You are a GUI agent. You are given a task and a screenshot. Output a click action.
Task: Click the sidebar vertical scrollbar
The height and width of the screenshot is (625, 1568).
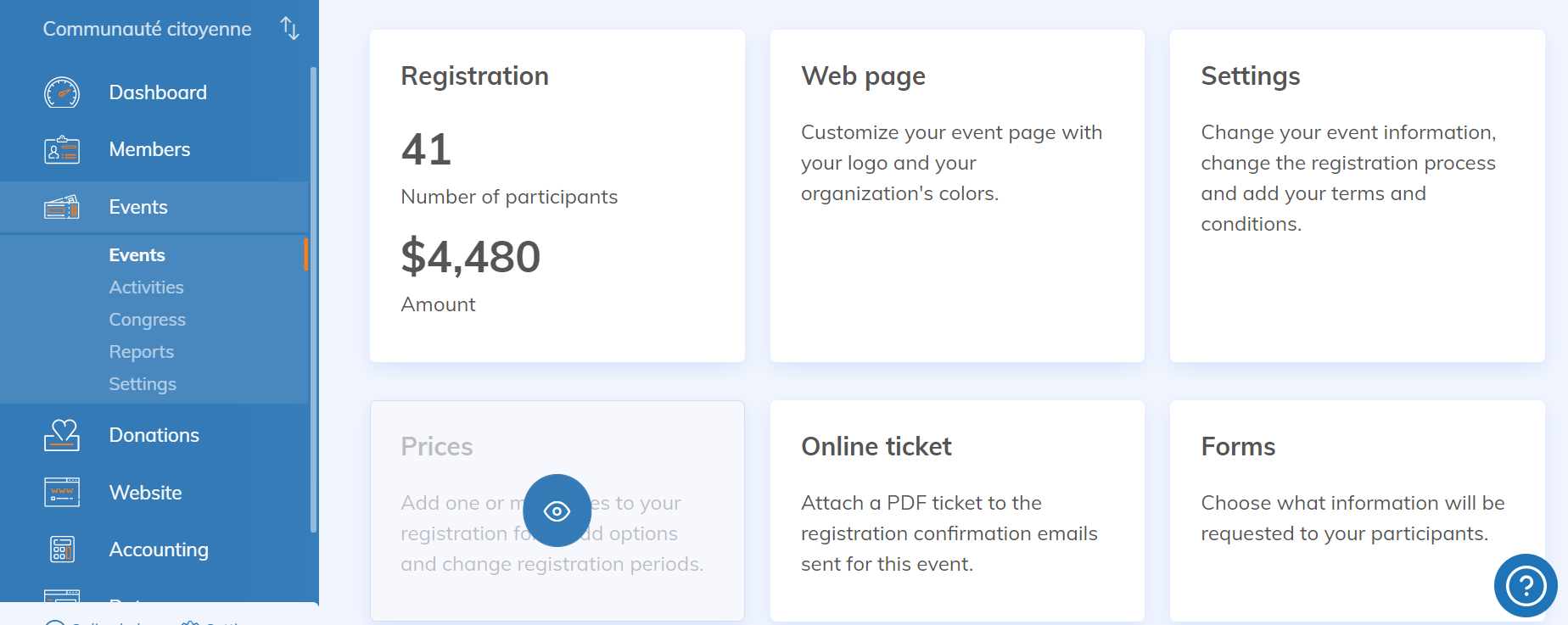tap(313, 297)
